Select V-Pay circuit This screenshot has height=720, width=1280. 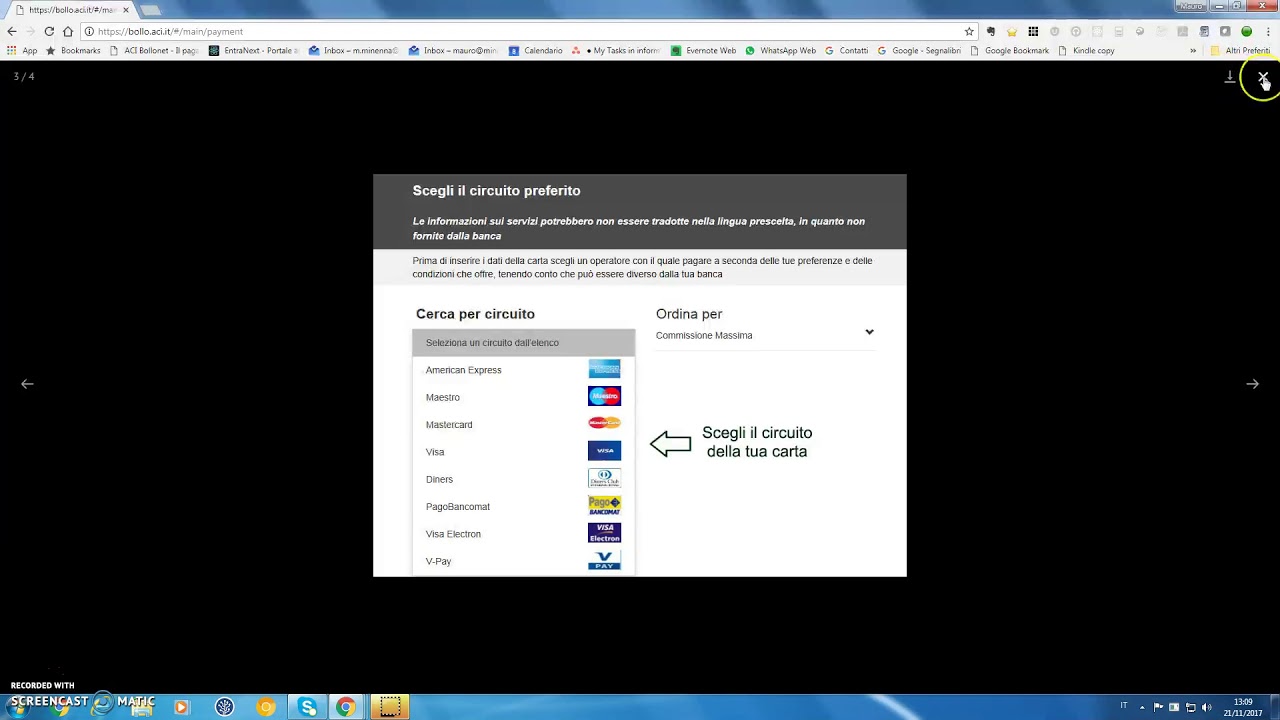pos(523,561)
